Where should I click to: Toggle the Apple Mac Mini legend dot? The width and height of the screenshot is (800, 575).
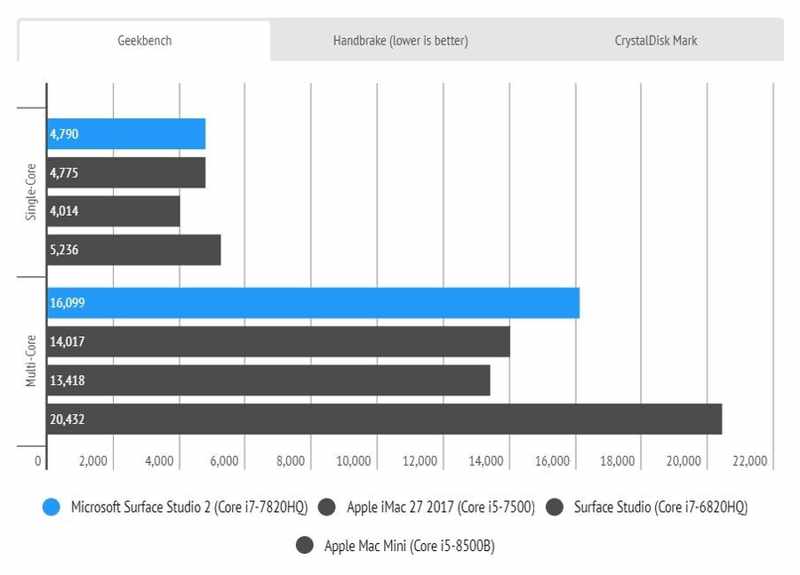click(305, 545)
